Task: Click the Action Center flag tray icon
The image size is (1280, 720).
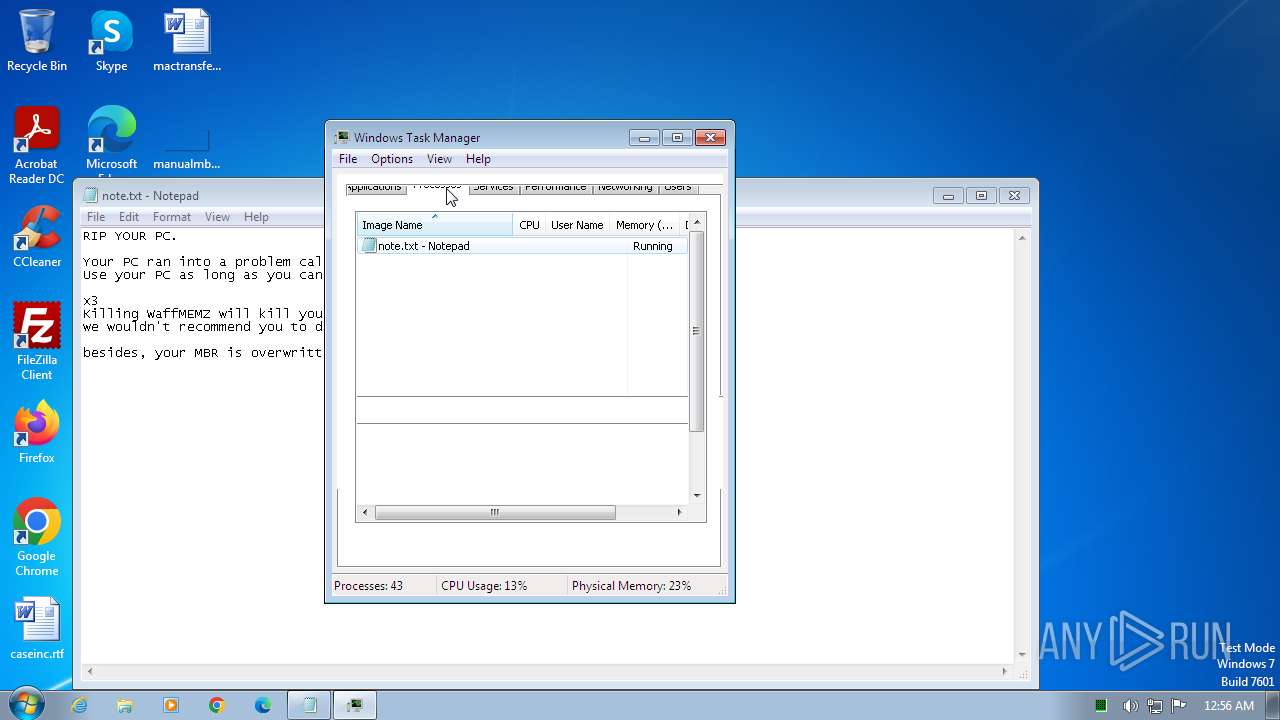Action: tap(1179, 706)
